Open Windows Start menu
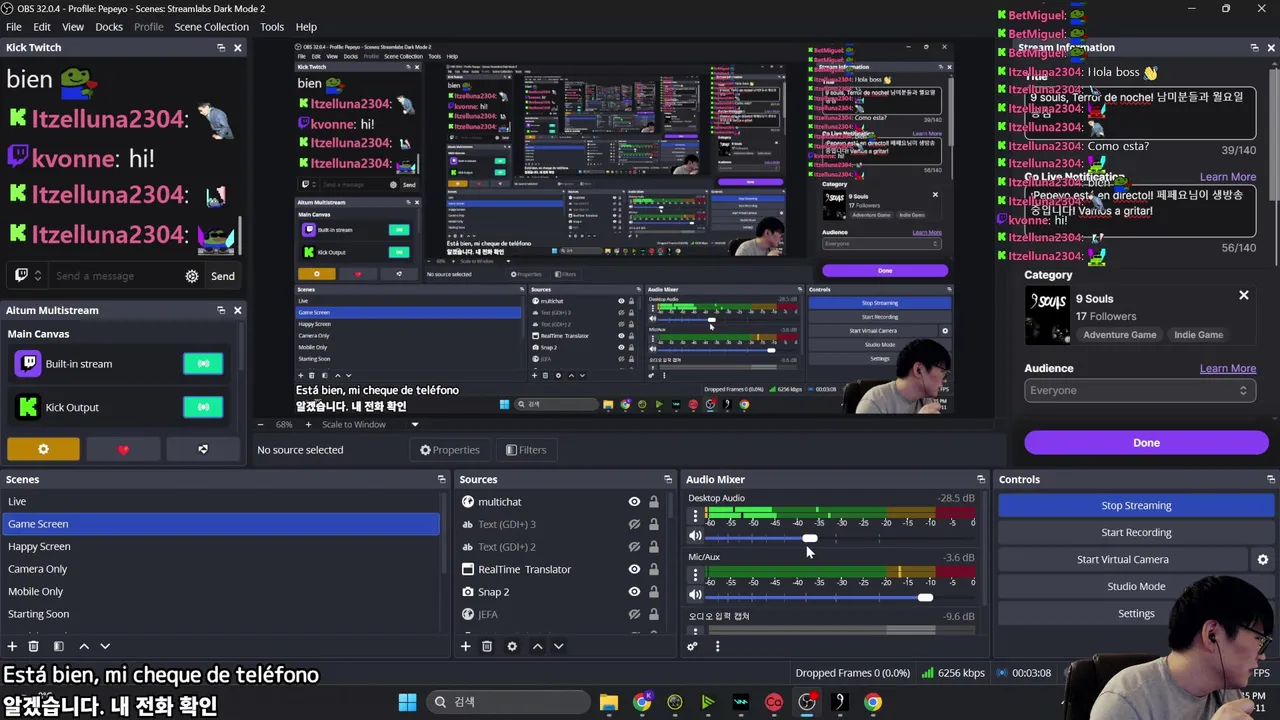This screenshot has height=720, width=1280. click(407, 702)
